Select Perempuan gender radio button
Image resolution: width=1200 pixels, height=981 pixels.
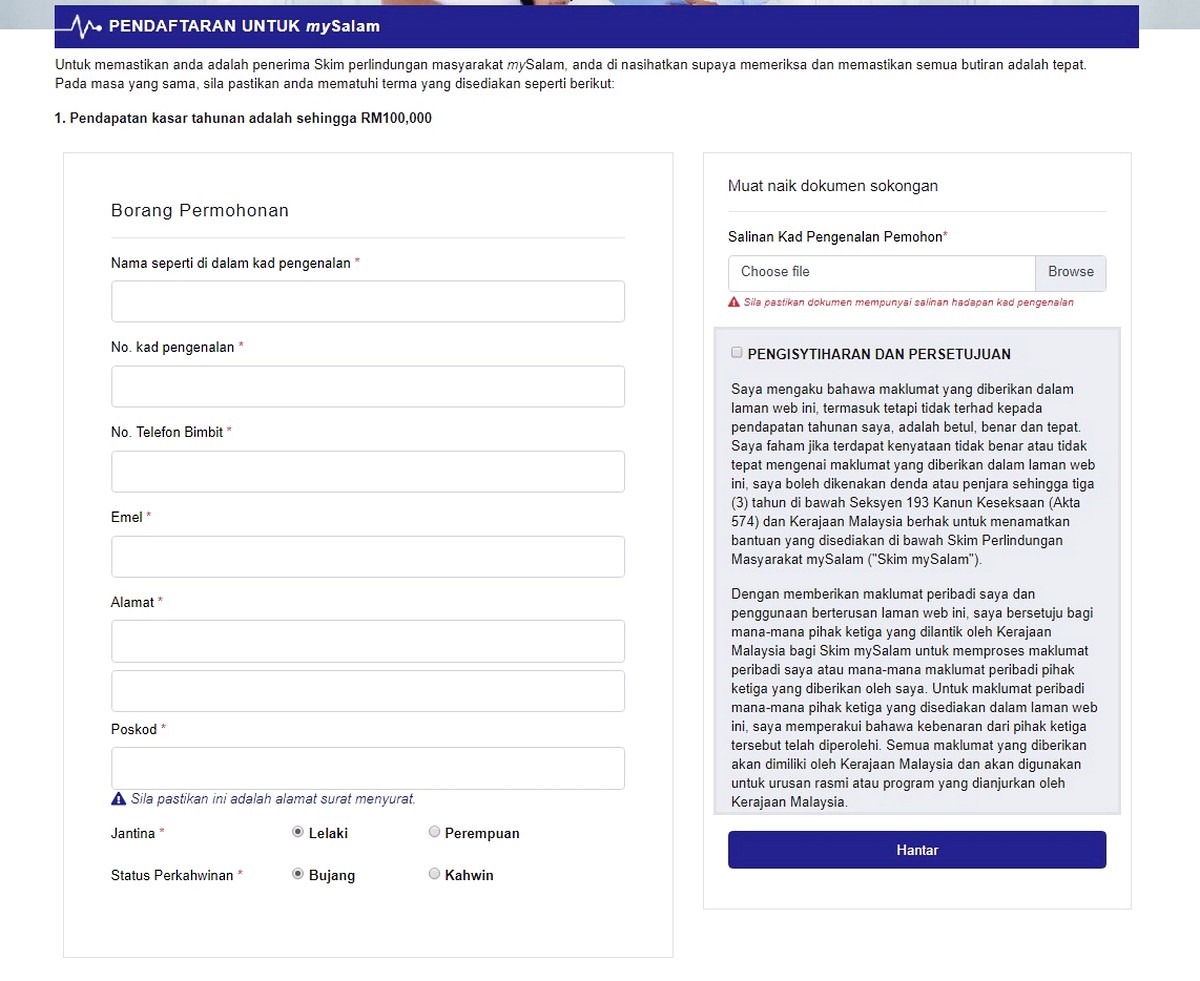point(434,832)
